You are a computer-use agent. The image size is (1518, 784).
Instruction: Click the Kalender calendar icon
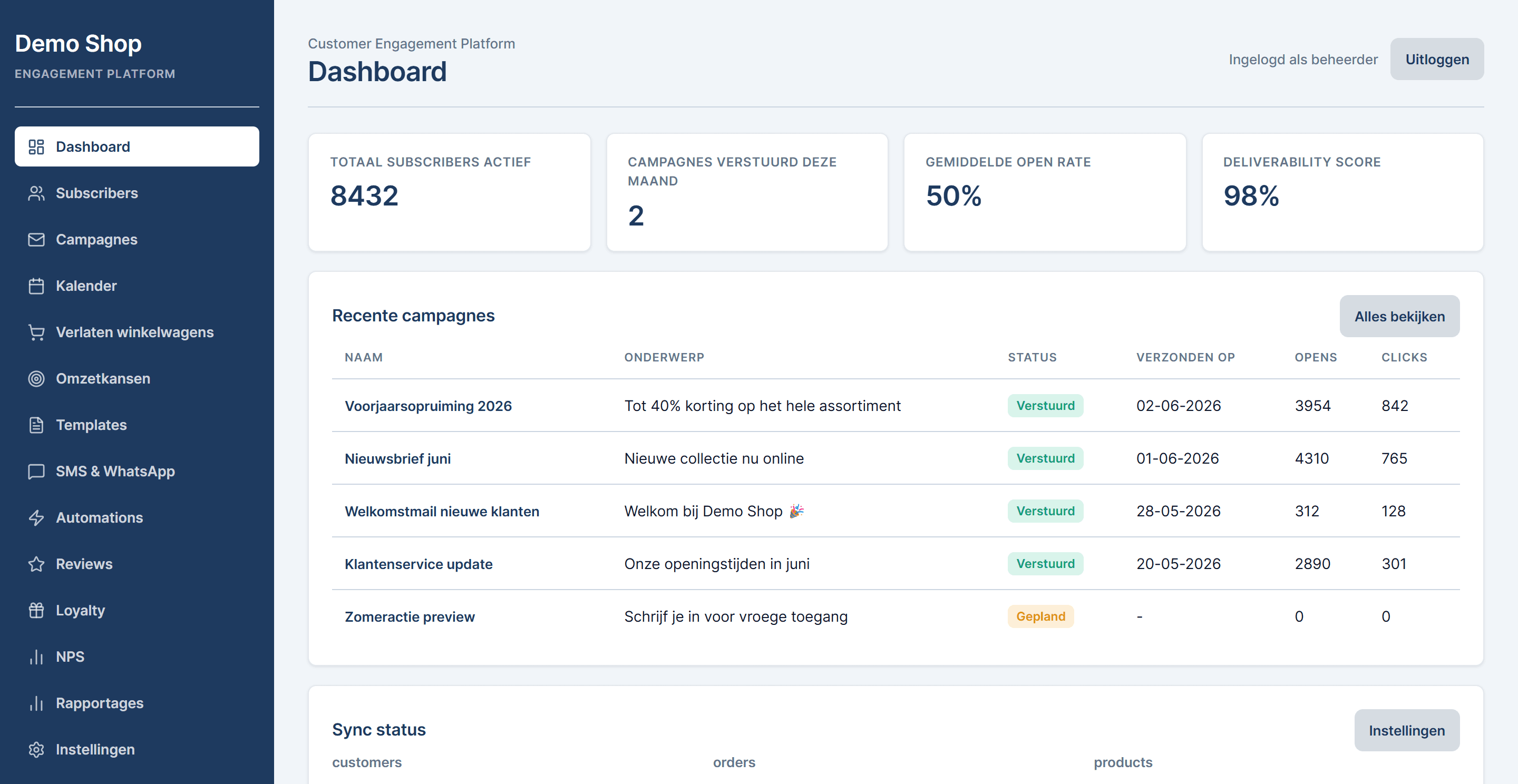tap(36, 286)
